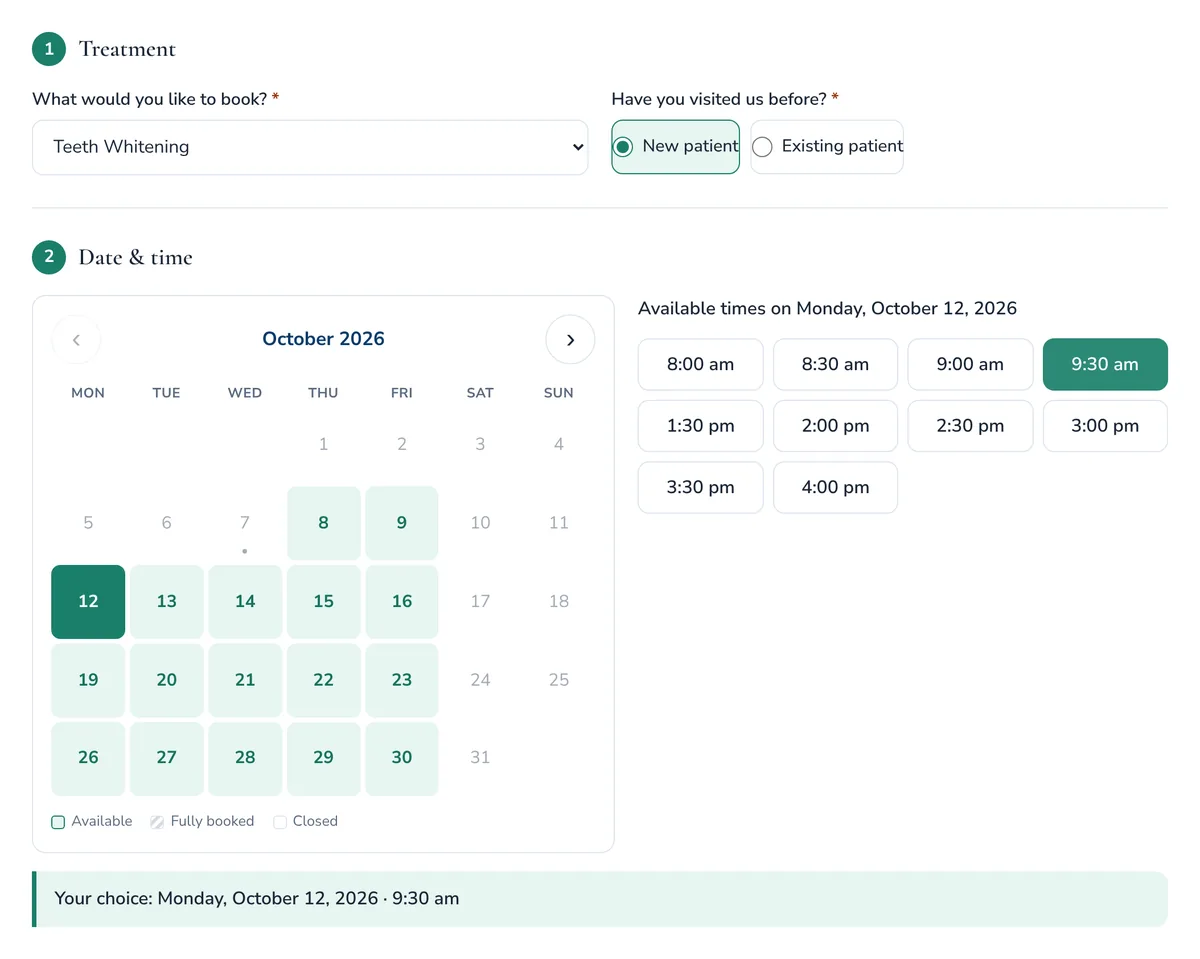Click the step 1 Treatment heading

(127, 49)
